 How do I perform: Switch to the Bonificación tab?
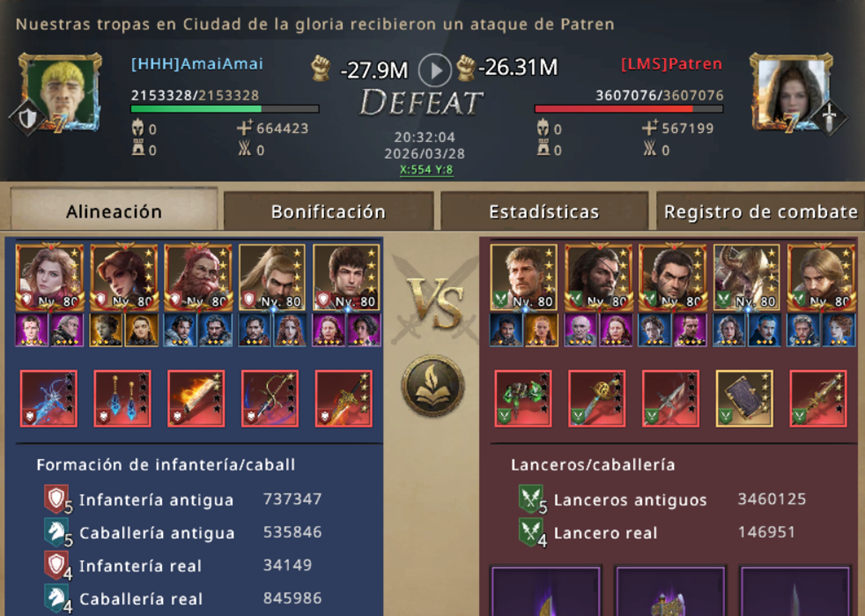(x=328, y=212)
